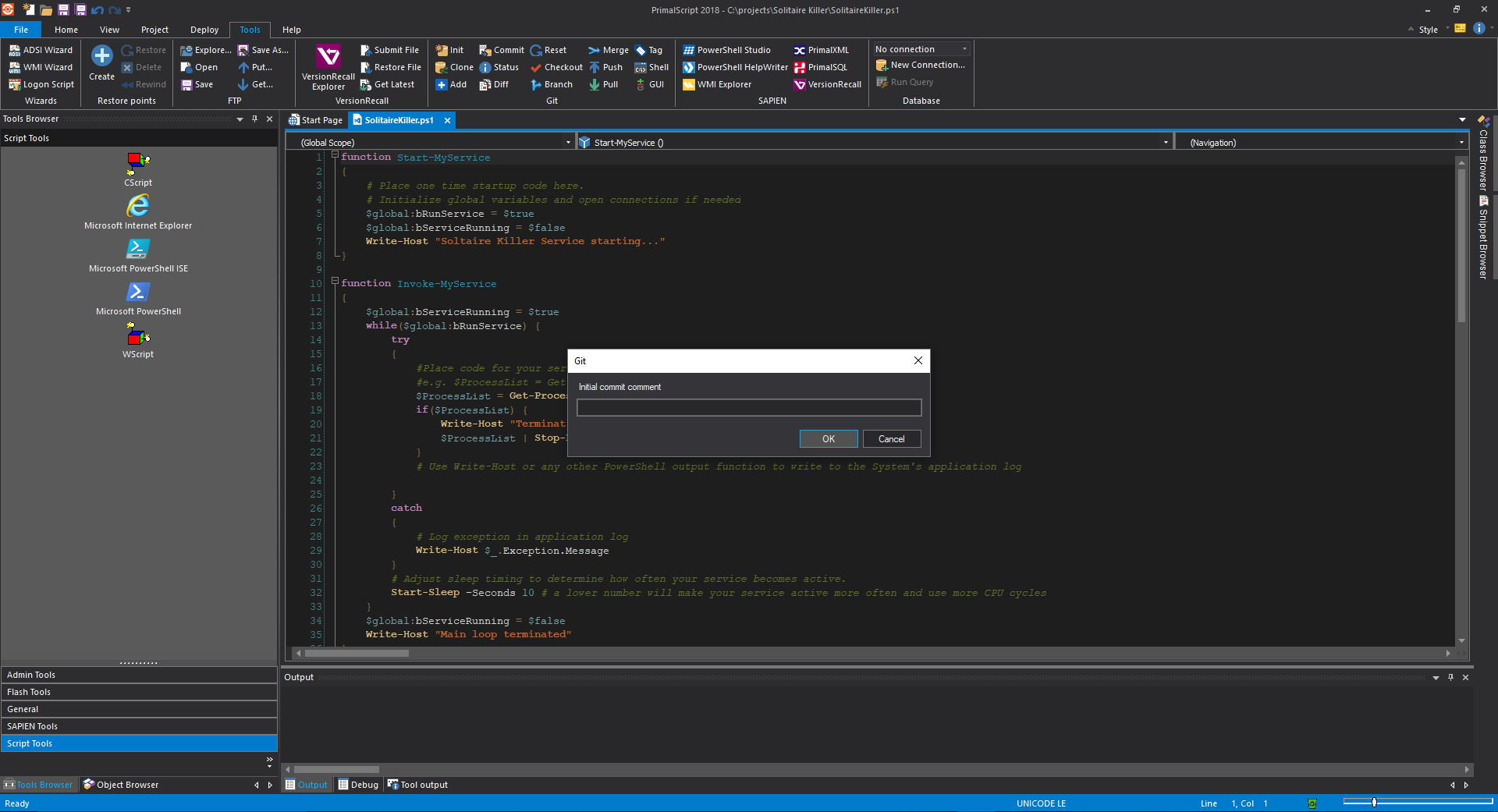Screen dimensions: 1498x812
Task: Pin the Output panel
Action: [x=1450, y=677]
